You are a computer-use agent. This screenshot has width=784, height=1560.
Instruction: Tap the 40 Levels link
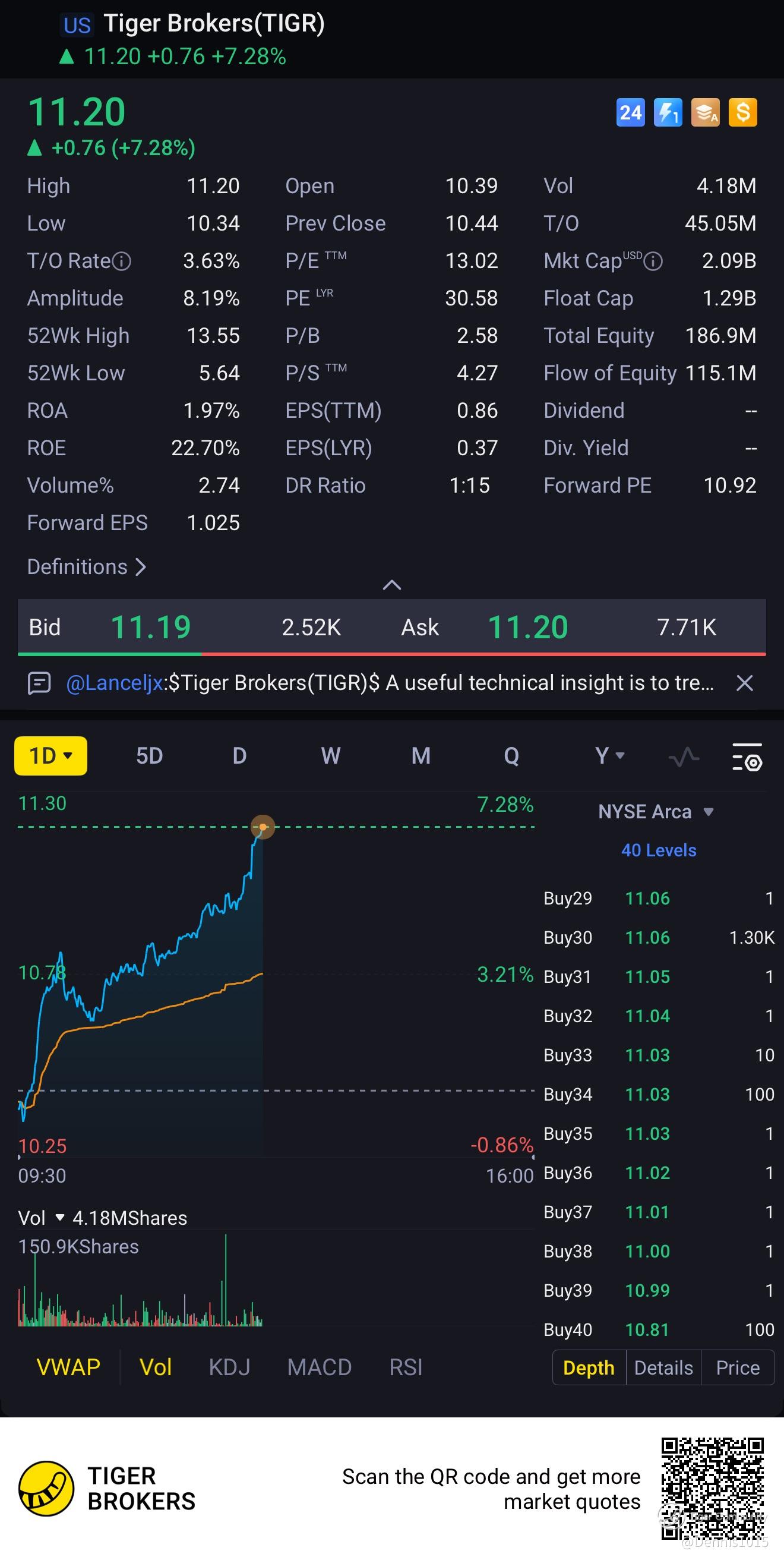[659, 850]
